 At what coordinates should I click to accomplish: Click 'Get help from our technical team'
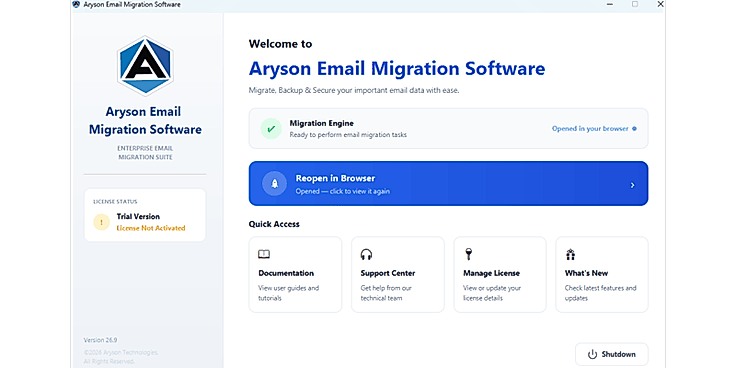click(386, 293)
